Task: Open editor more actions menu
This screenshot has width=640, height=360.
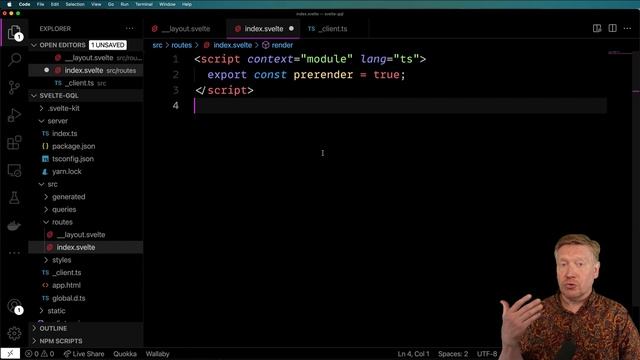Action: [627, 29]
